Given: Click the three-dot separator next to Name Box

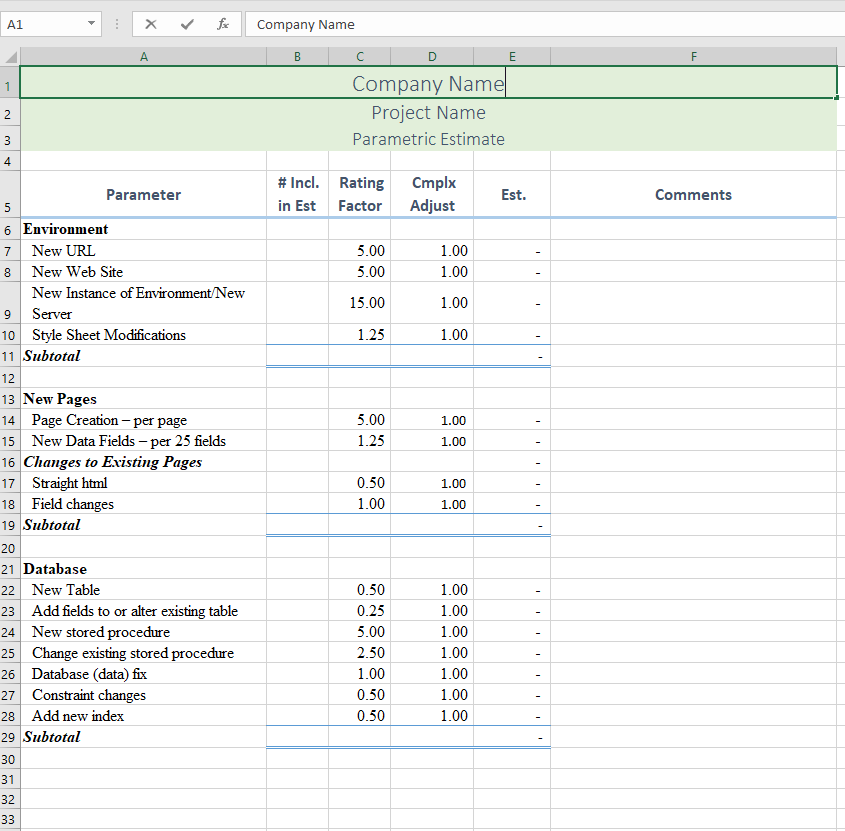Looking at the screenshot, I should [x=117, y=24].
